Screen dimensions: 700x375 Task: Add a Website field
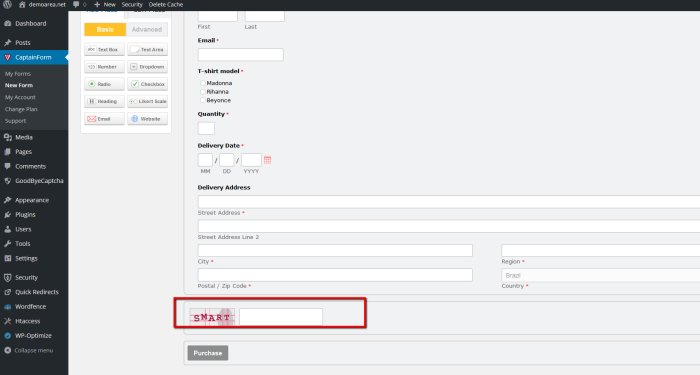(147, 119)
